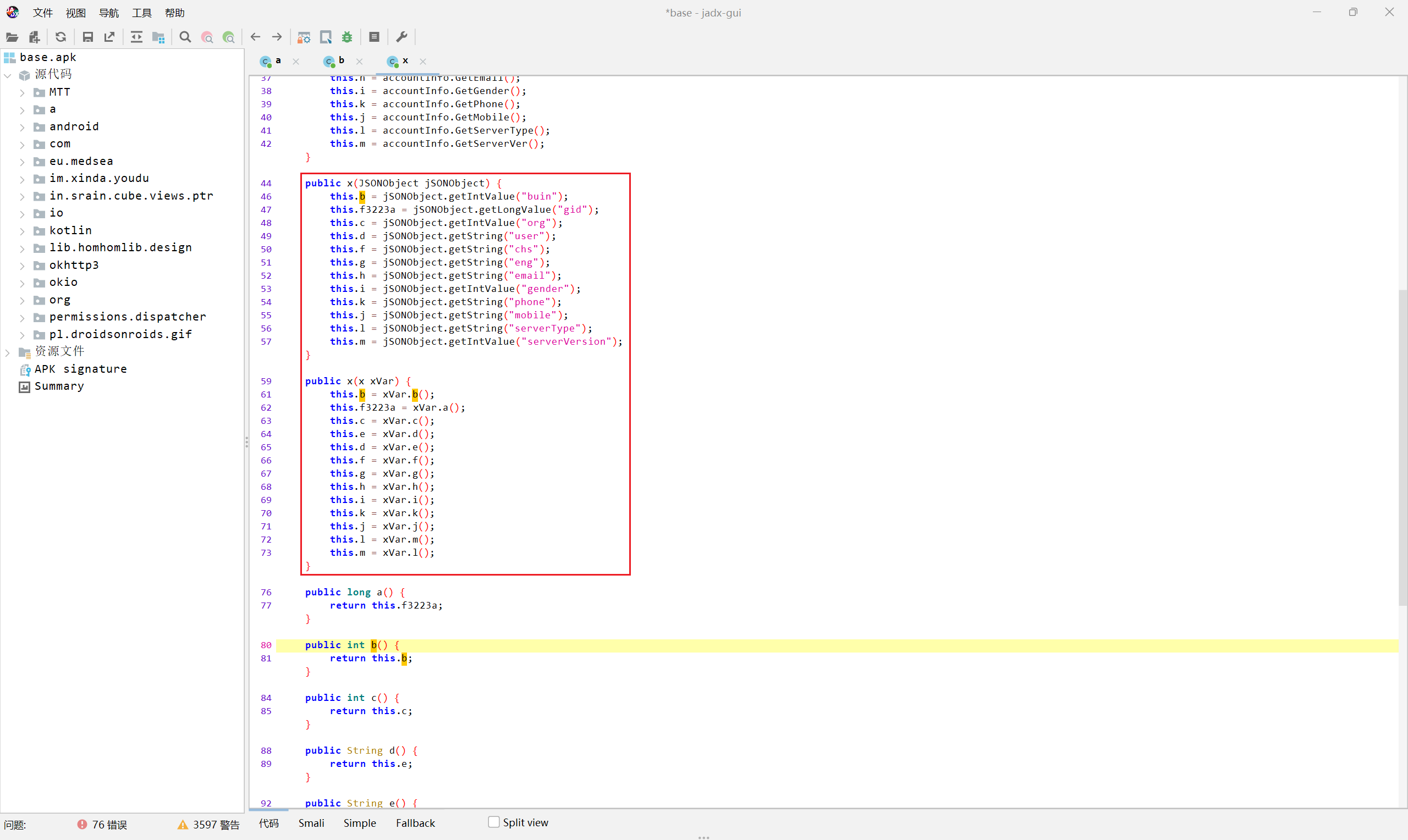Open preferences wrench icon
Viewport: 1408px width, 840px height.
pyautogui.click(x=402, y=37)
